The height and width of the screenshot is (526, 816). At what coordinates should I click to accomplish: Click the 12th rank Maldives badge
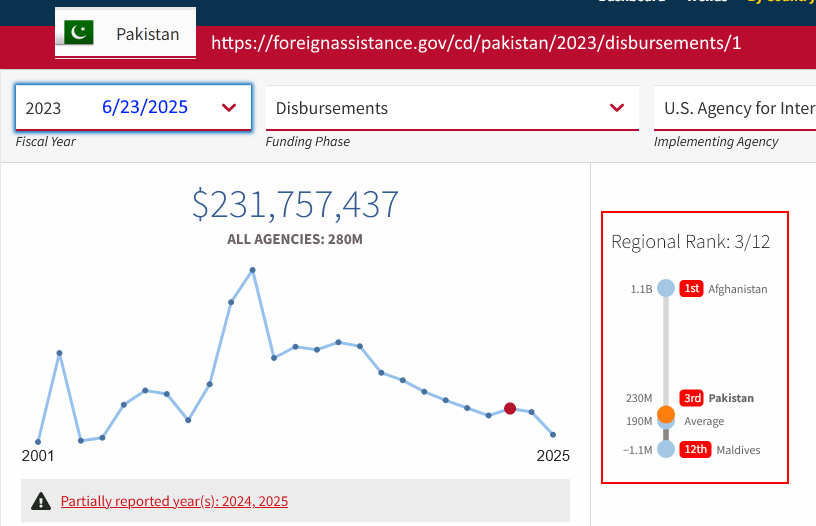coord(695,450)
